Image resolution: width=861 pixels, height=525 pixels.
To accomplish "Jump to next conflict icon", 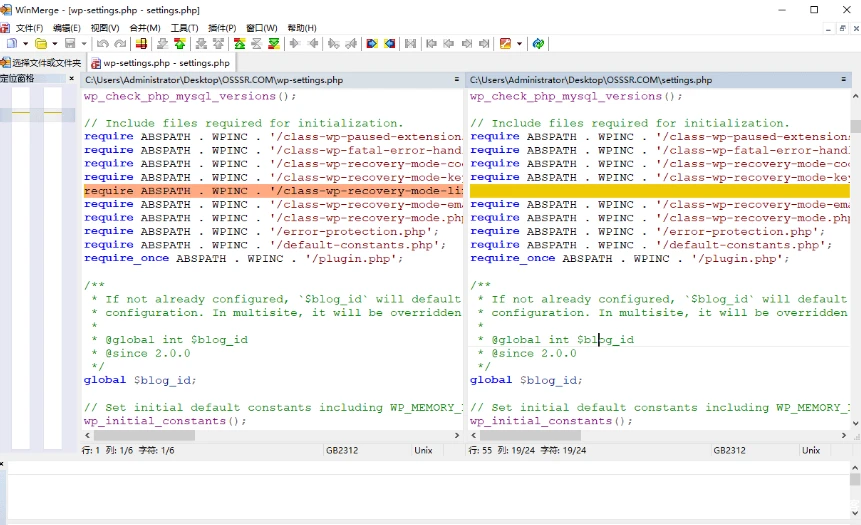I will [x=202, y=43].
